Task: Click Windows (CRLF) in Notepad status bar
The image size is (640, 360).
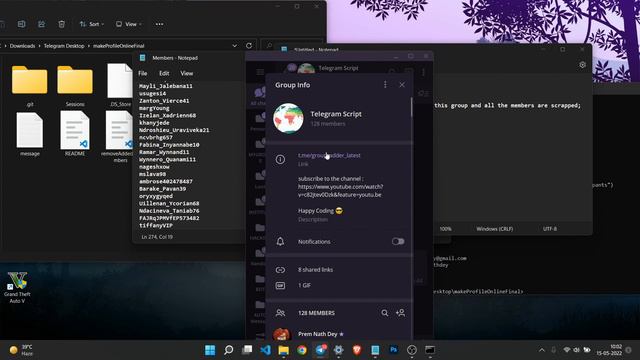Action: point(494,229)
